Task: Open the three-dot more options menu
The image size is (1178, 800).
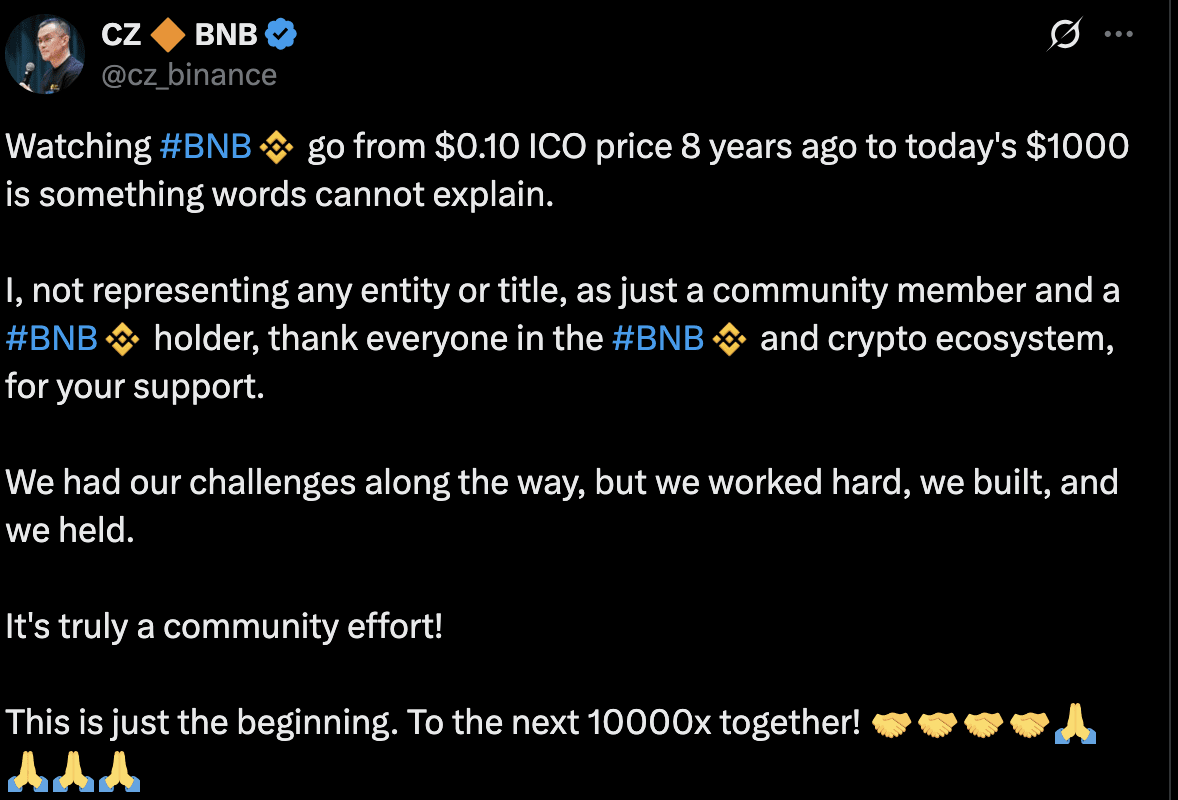Action: [1119, 34]
